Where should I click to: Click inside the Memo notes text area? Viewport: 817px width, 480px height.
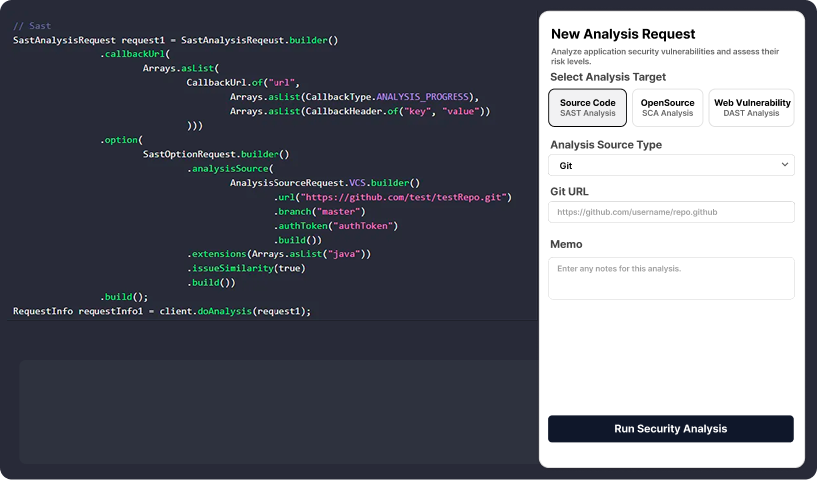point(671,278)
